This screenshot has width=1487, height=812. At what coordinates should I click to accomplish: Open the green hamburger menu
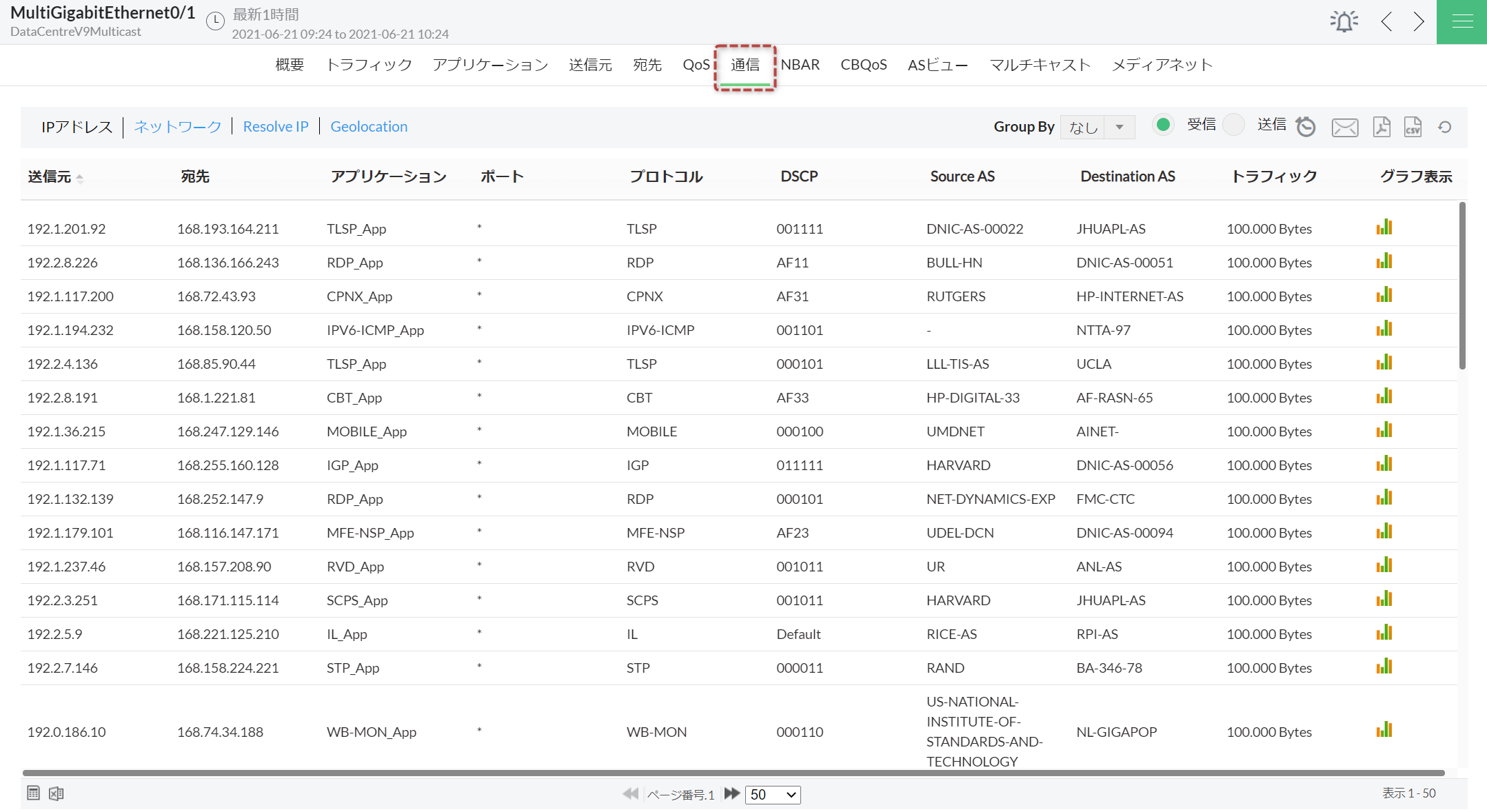(1461, 22)
